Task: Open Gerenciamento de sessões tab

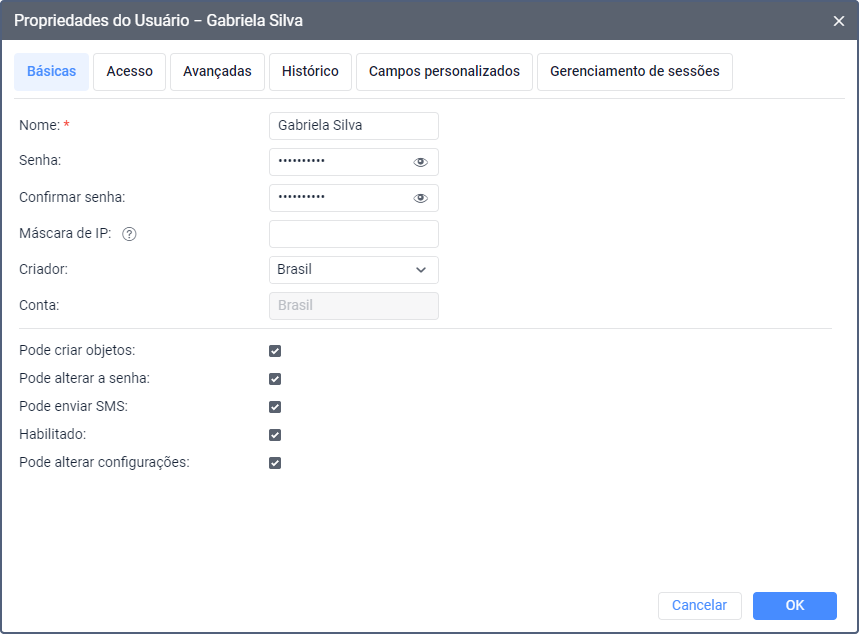Action: 634,72
